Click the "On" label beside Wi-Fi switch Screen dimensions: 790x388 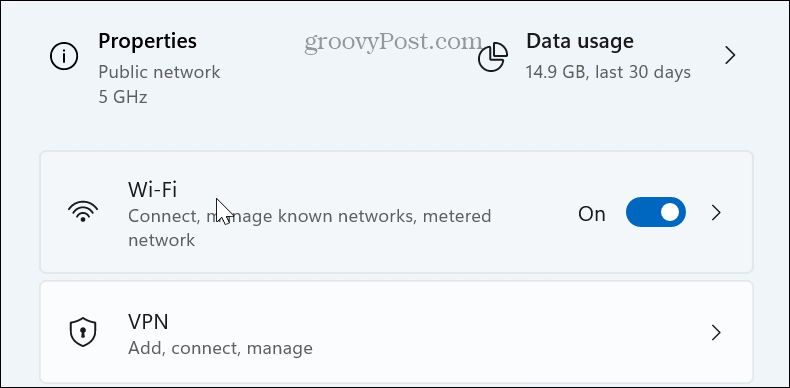pyautogui.click(x=591, y=214)
